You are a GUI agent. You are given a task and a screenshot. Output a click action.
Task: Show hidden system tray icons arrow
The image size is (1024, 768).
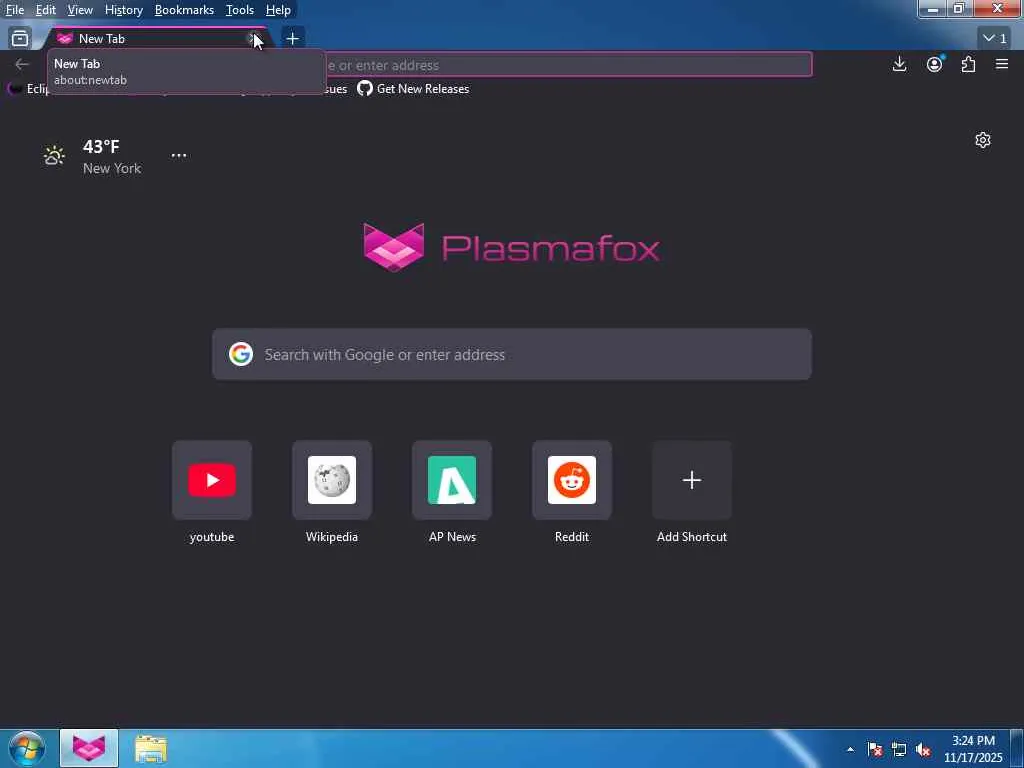pos(850,749)
